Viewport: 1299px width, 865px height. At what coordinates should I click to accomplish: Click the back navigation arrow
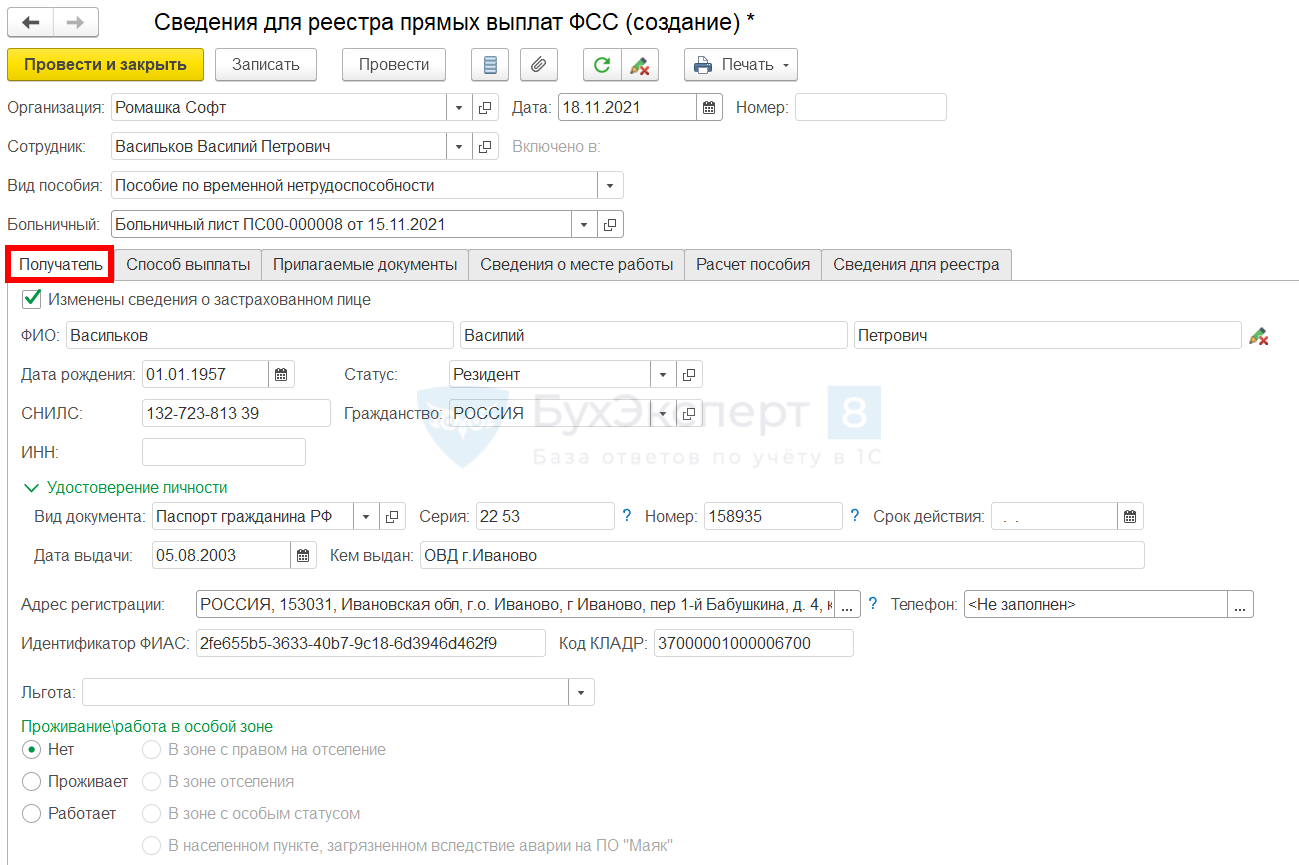pos(30,22)
